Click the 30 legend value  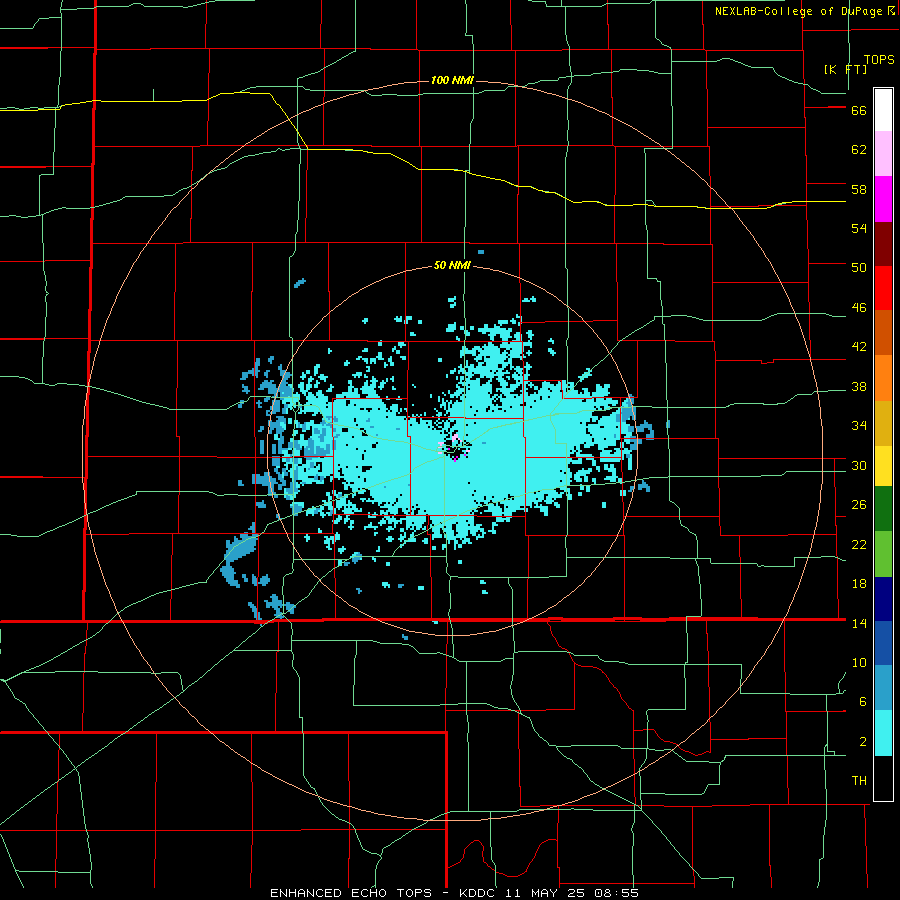pyautogui.click(x=859, y=465)
